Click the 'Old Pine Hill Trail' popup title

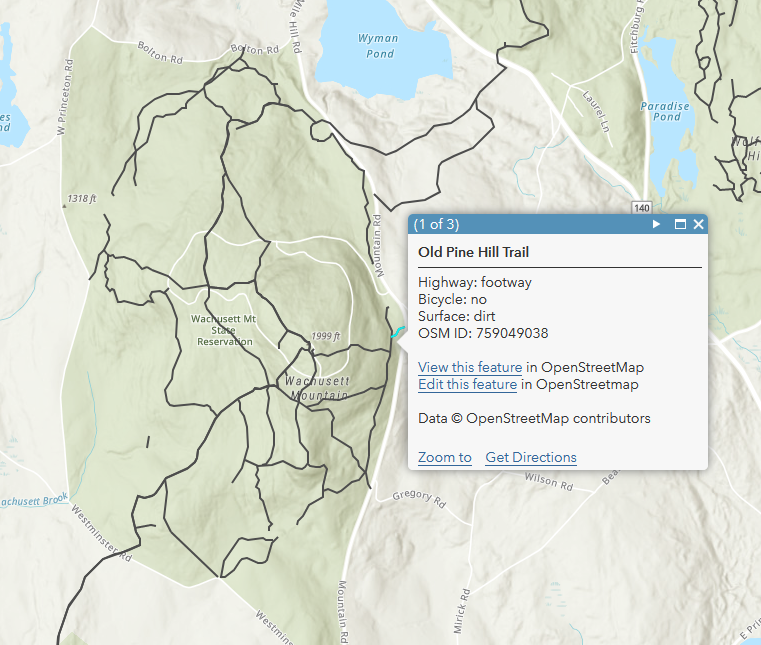(x=473, y=252)
